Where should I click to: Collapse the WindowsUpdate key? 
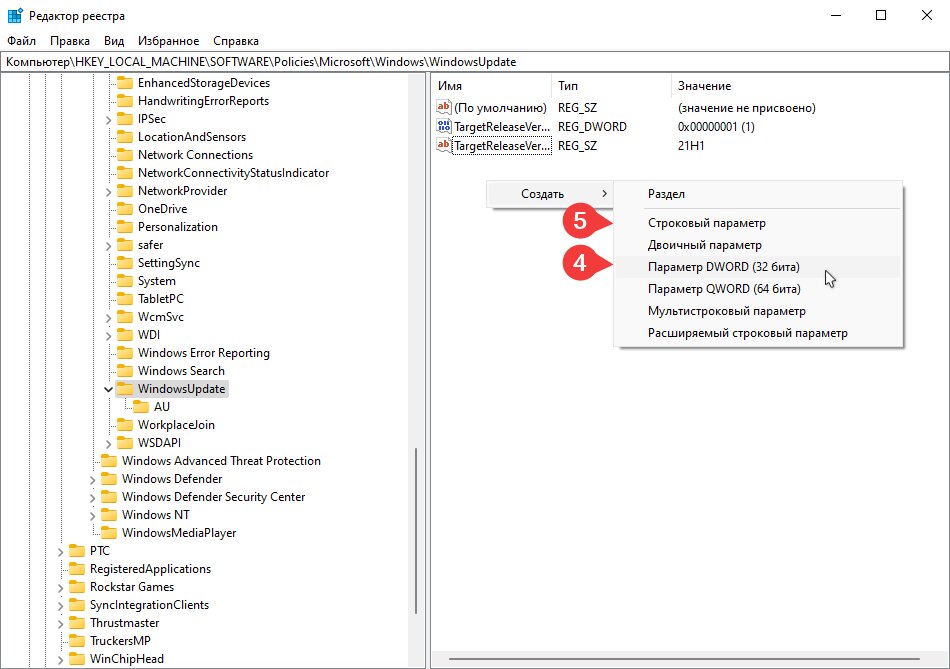click(x=108, y=389)
